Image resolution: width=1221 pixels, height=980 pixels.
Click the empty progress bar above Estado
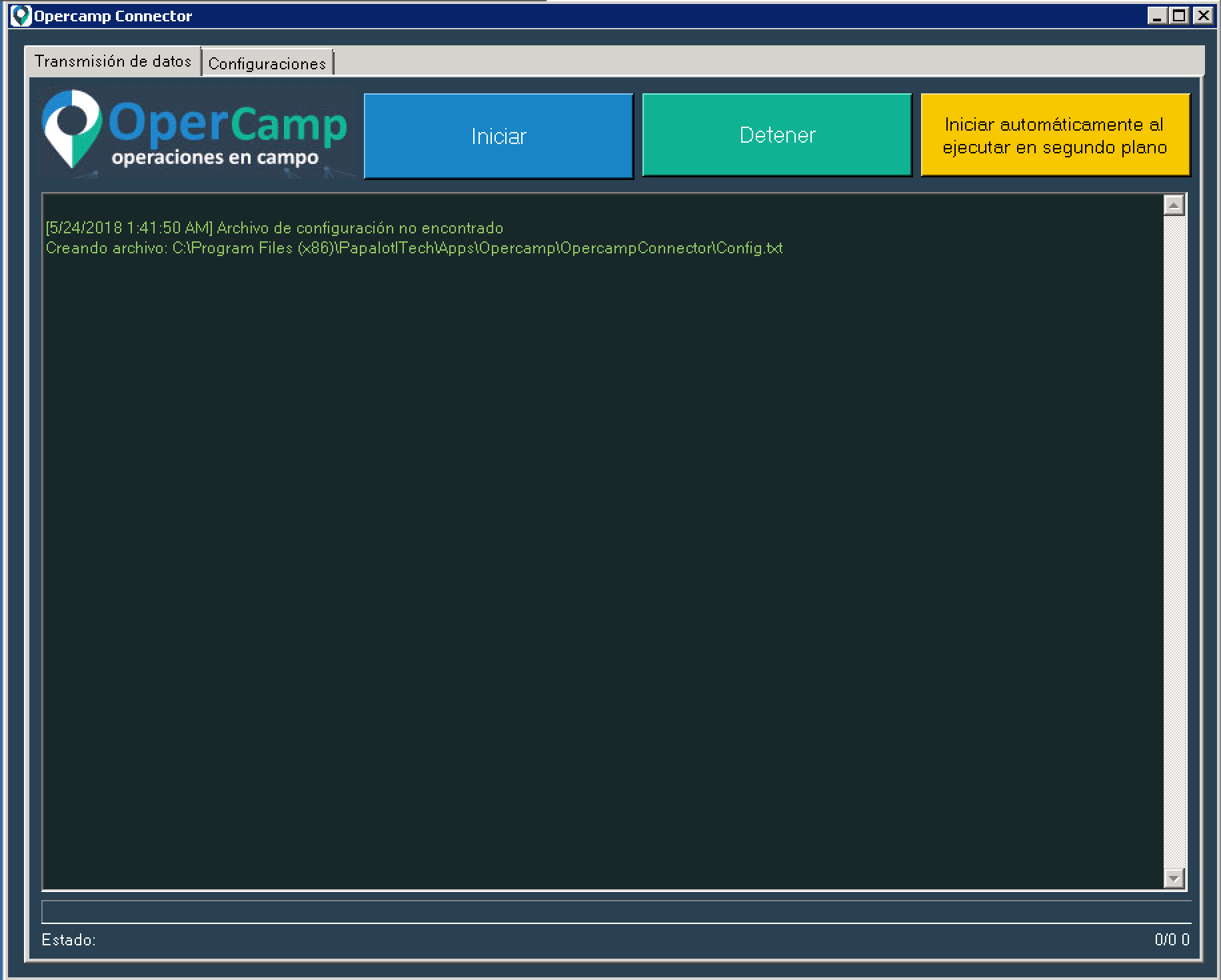click(x=616, y=911)
